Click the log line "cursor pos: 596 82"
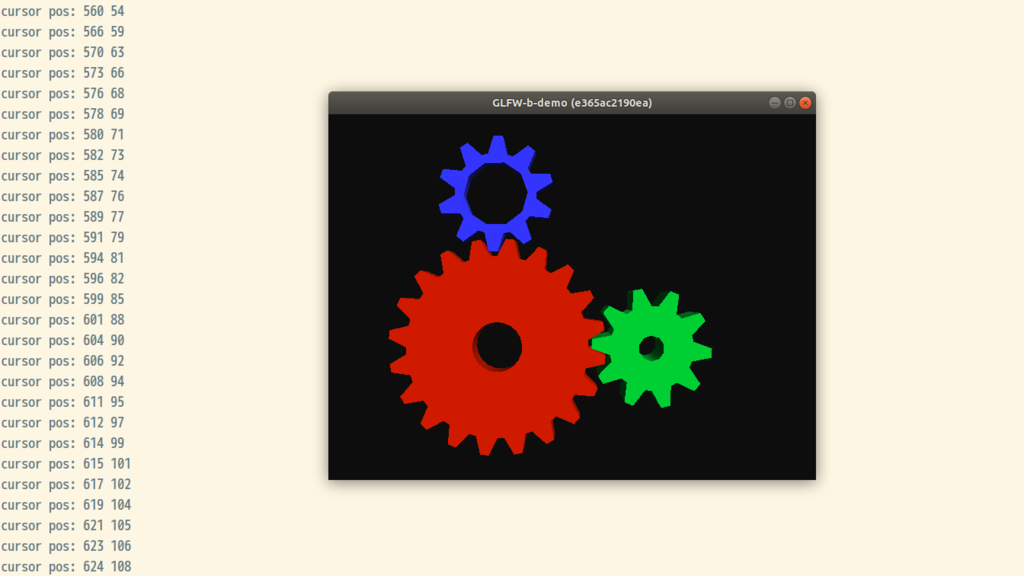Viewport: 1024px width, 576px height. point(63,279)
